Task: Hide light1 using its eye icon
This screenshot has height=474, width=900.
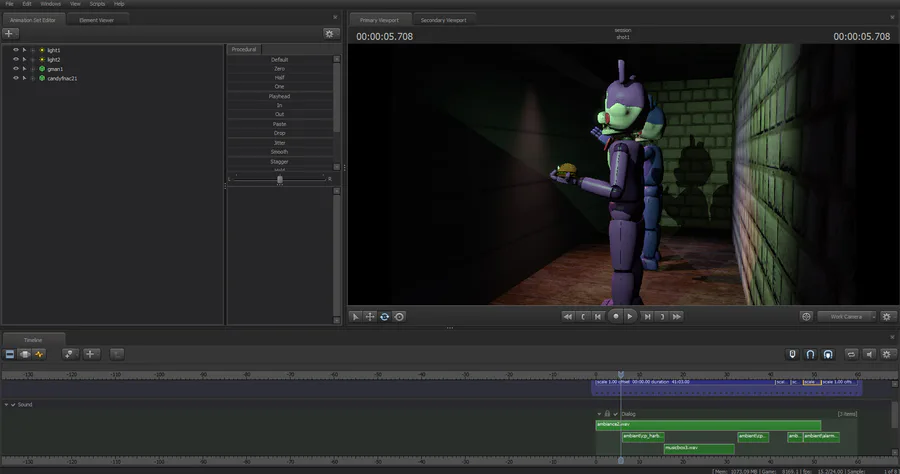Action: tap(15, 50)
